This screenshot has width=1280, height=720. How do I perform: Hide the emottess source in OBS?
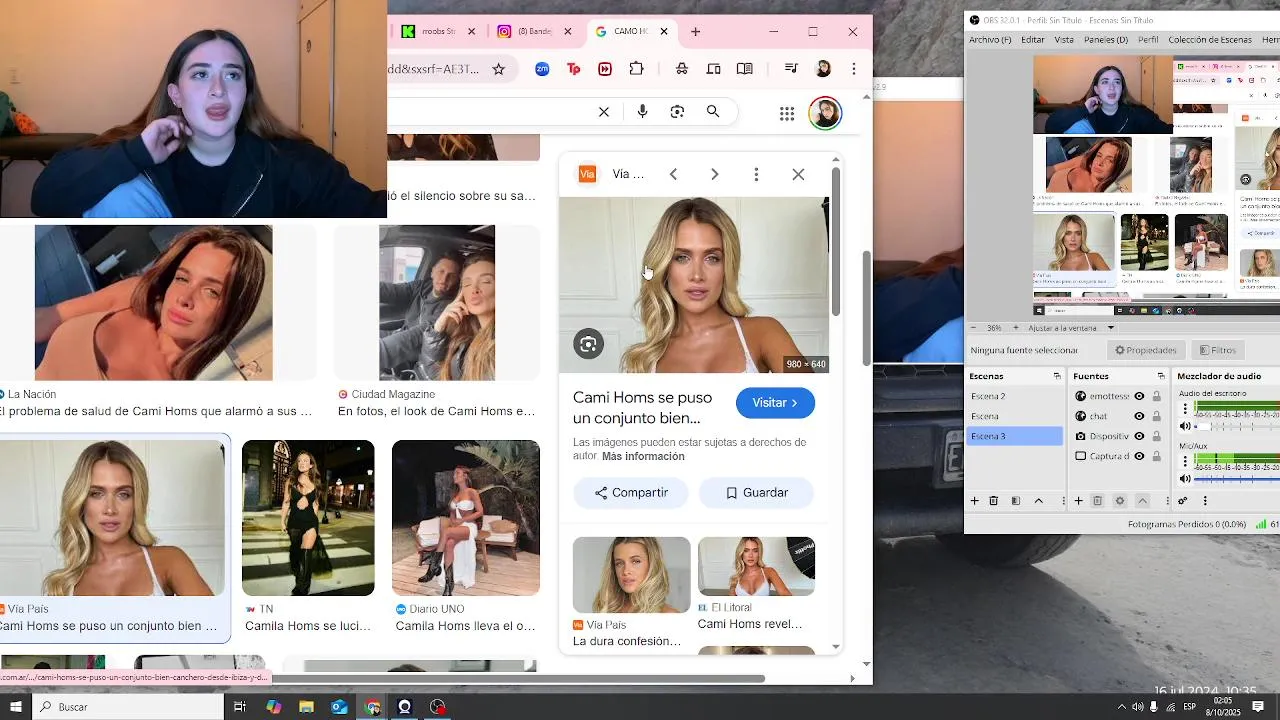(x=1139, y=396)
